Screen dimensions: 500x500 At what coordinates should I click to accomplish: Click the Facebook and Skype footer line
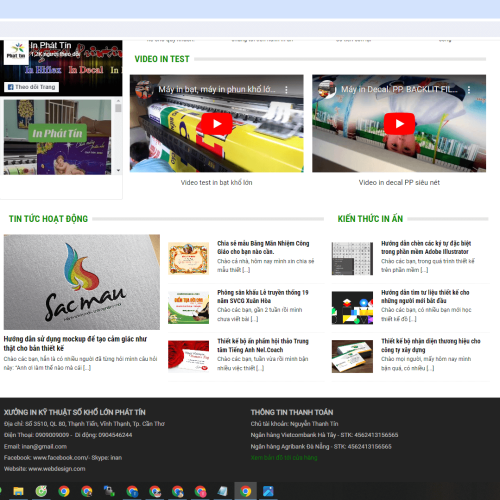click(x=63, y=458)
